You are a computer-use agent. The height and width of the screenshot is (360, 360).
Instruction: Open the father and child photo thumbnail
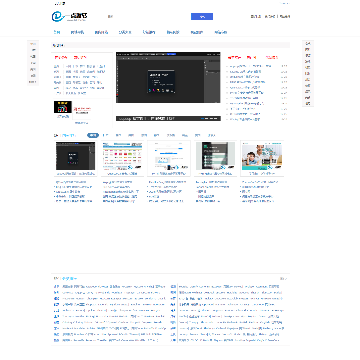tap(262, 156)
